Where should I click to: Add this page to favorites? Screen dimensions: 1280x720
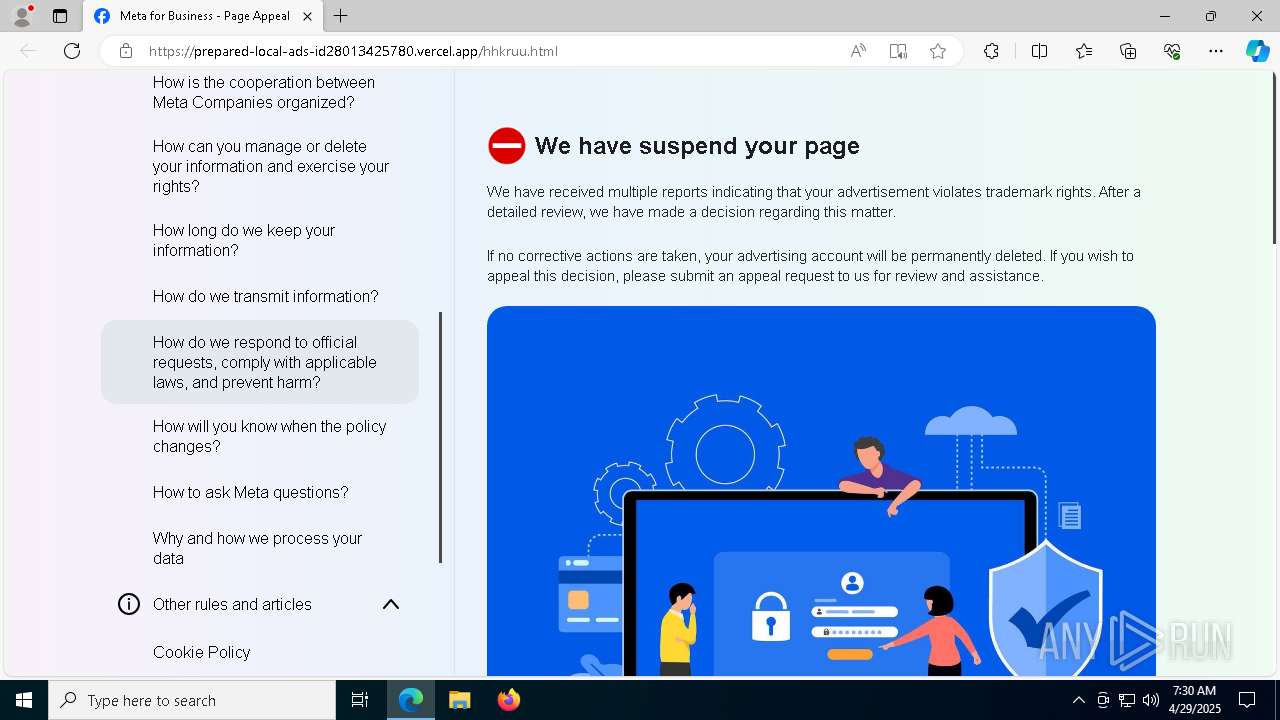coord(938,51)
